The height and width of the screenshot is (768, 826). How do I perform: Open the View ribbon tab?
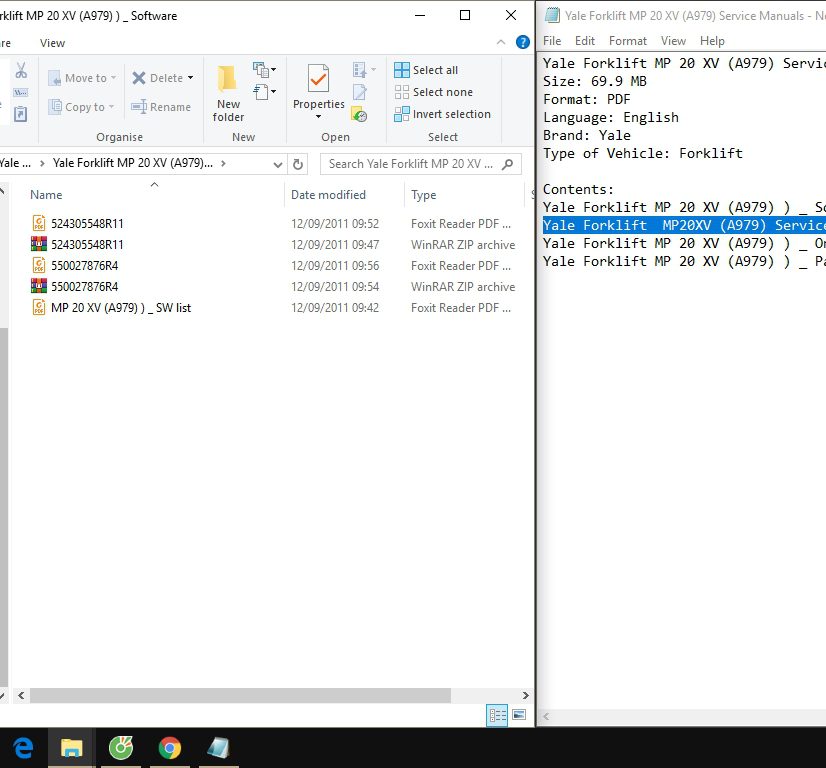[52, 43]
